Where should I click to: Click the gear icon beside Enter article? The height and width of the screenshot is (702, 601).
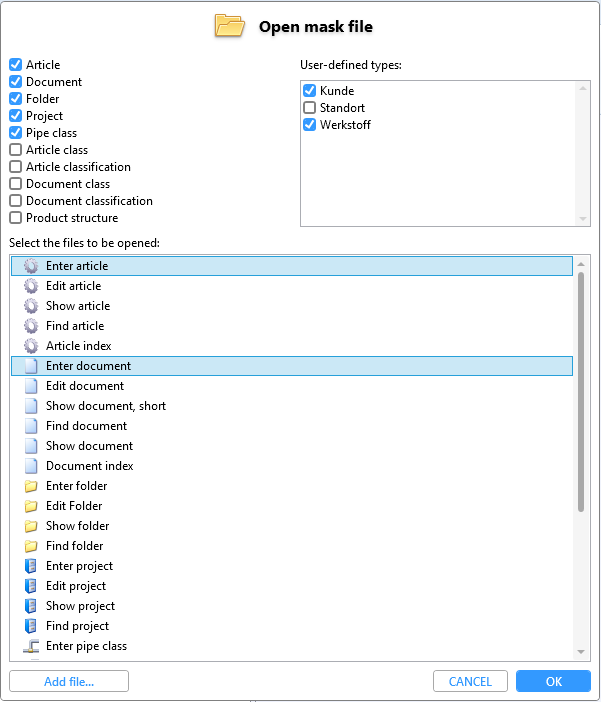(31, 266)
